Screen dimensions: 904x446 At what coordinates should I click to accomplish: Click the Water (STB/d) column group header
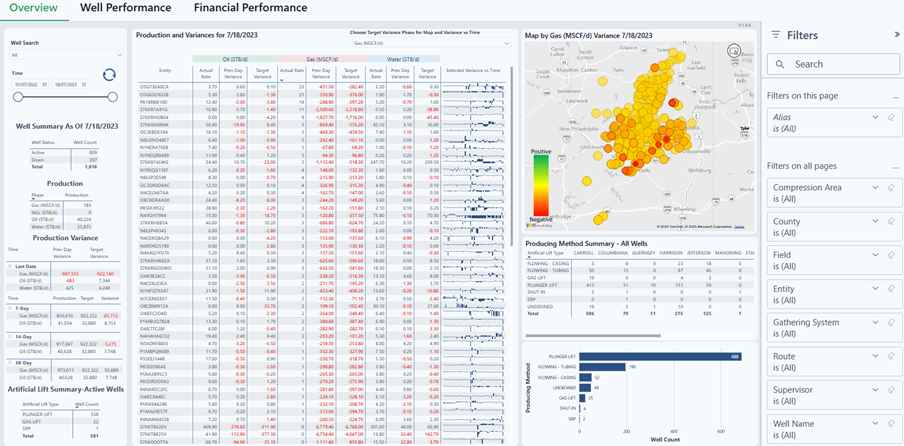click(403, 59)
